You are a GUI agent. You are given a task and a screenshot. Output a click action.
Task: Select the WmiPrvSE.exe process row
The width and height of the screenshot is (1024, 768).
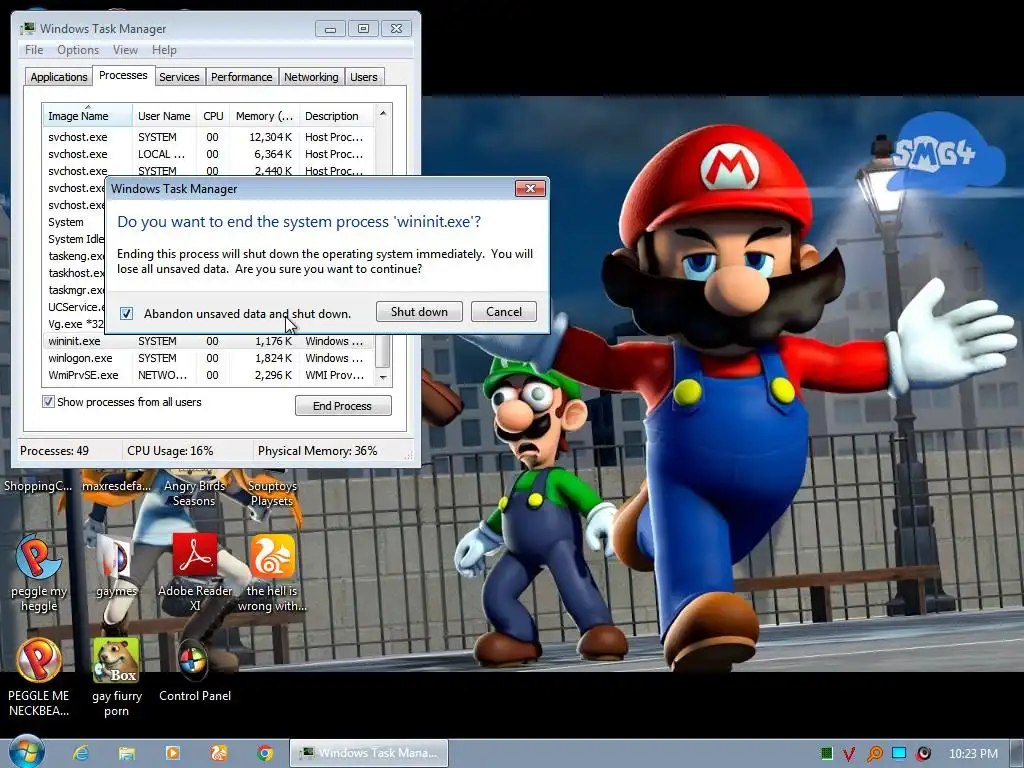[x=208, y=375]
